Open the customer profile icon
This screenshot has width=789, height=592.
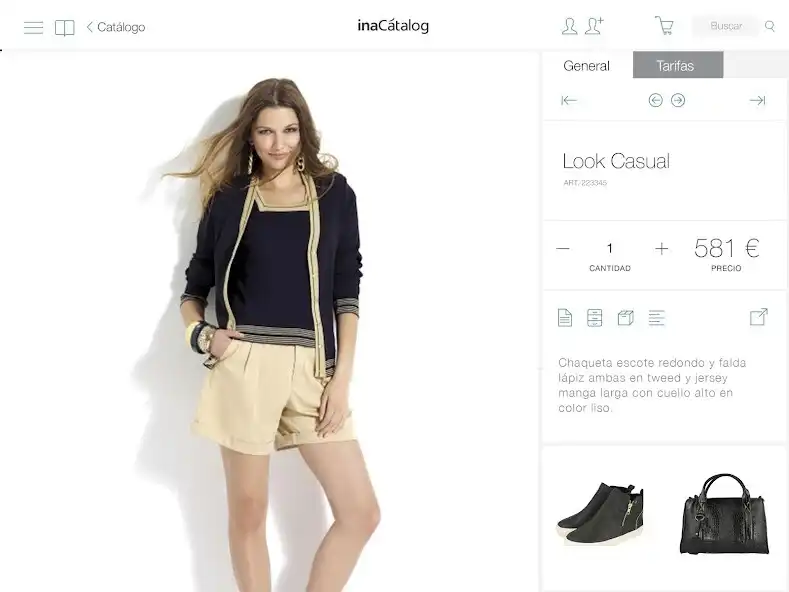569,26
